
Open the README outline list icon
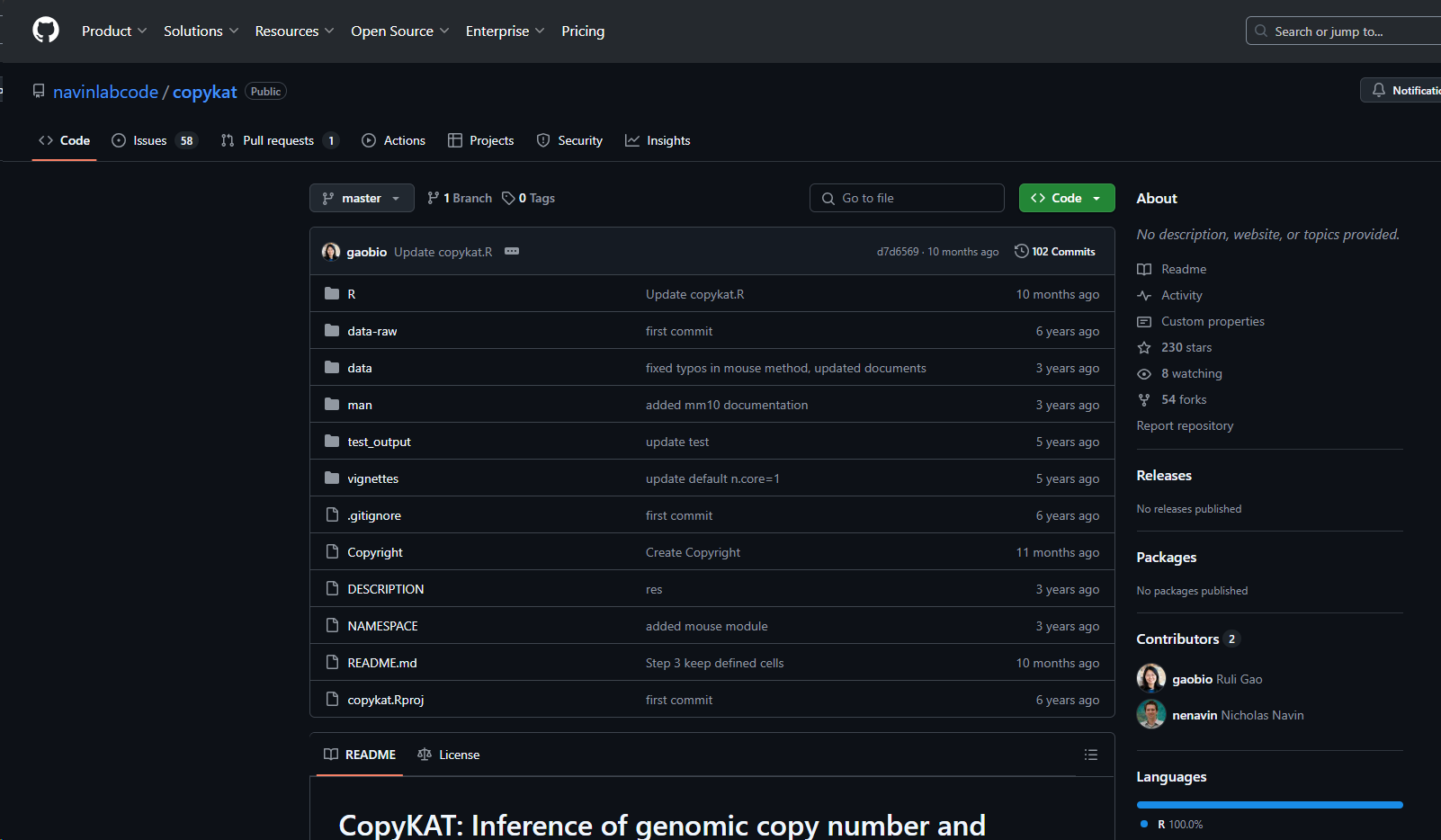(x=1091, y=755)
